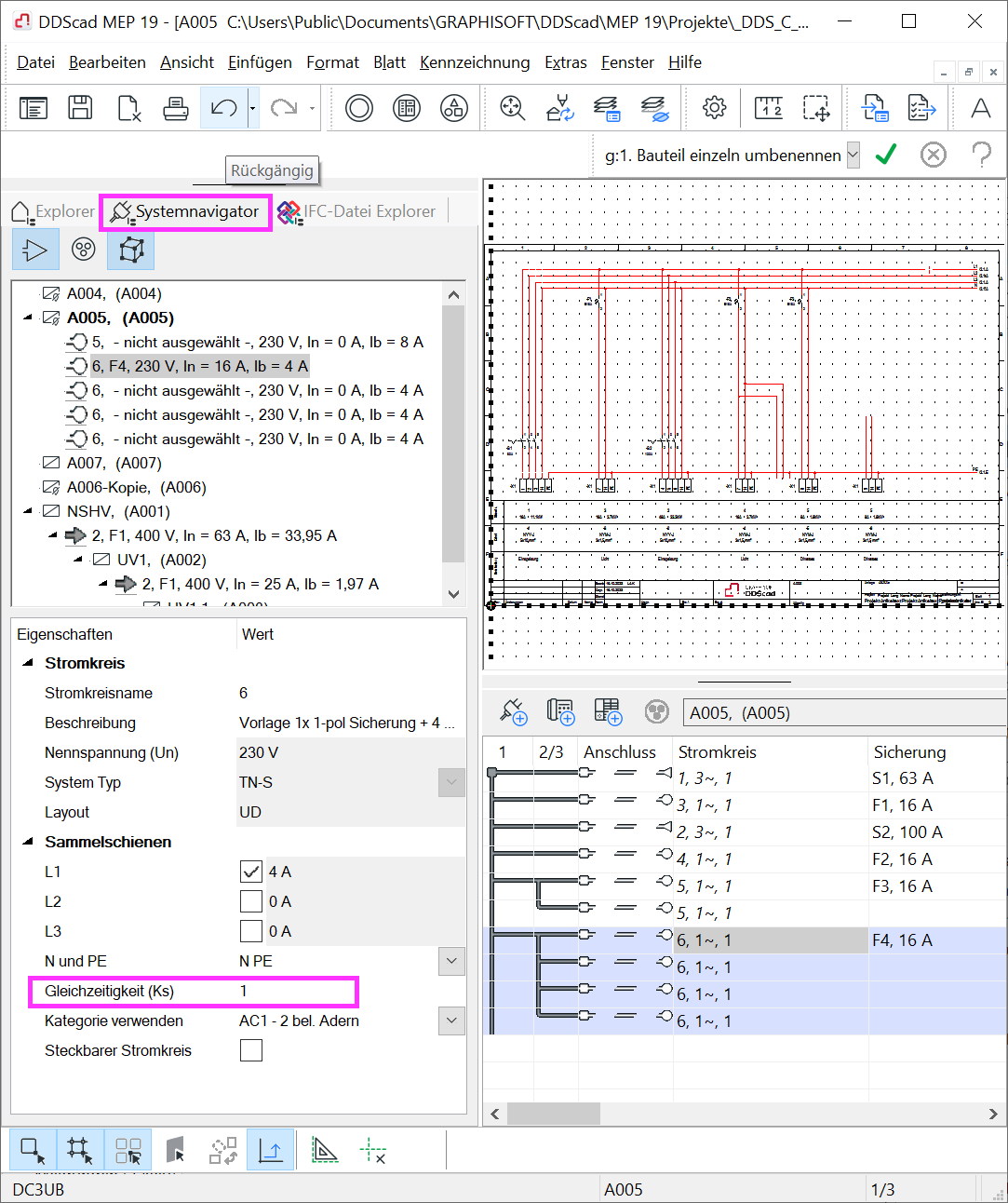Viewport: 1008px width, 1203px height.
Task: Open the undo history dropdown arrow
Action: click(x=253, y=108)
